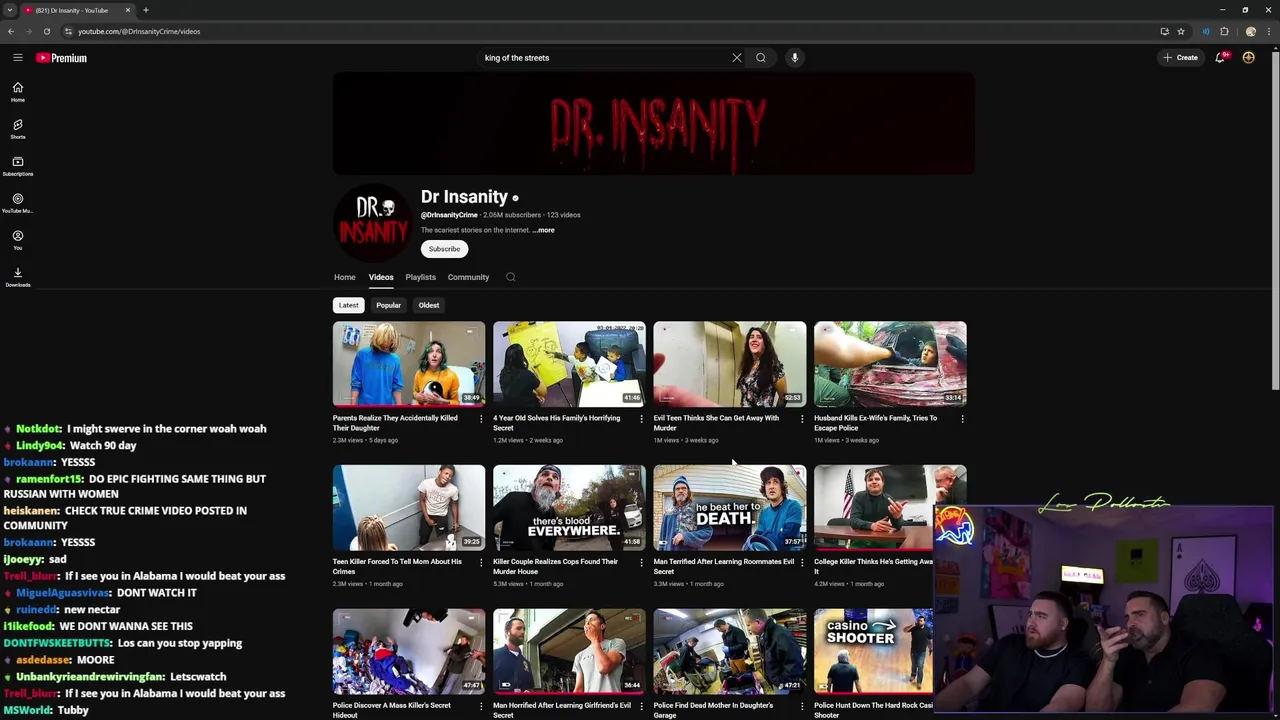Open 4 Year Old Solves title link

click(556, 423)
